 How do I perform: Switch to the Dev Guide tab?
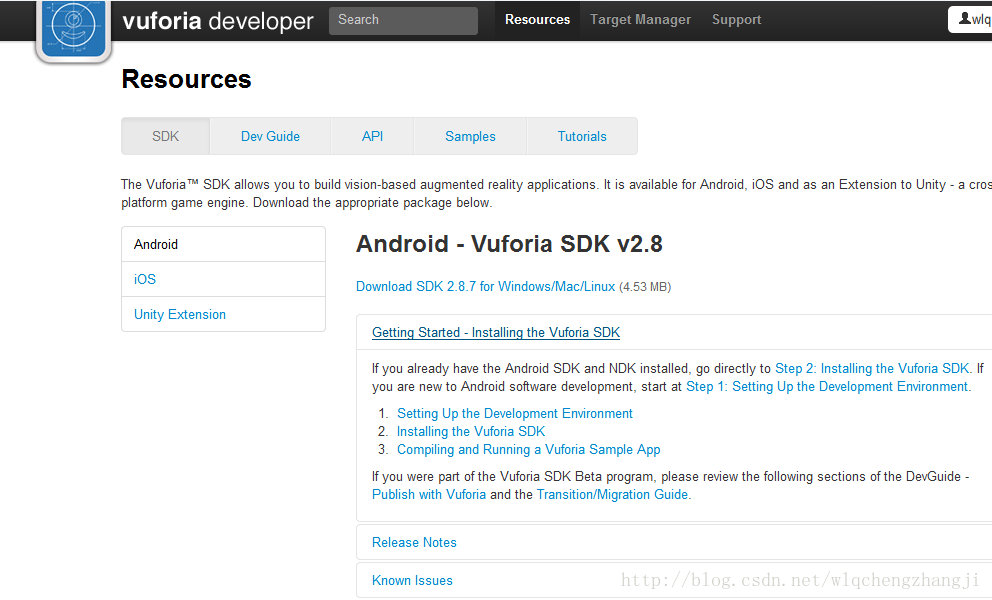click(270, 136)
